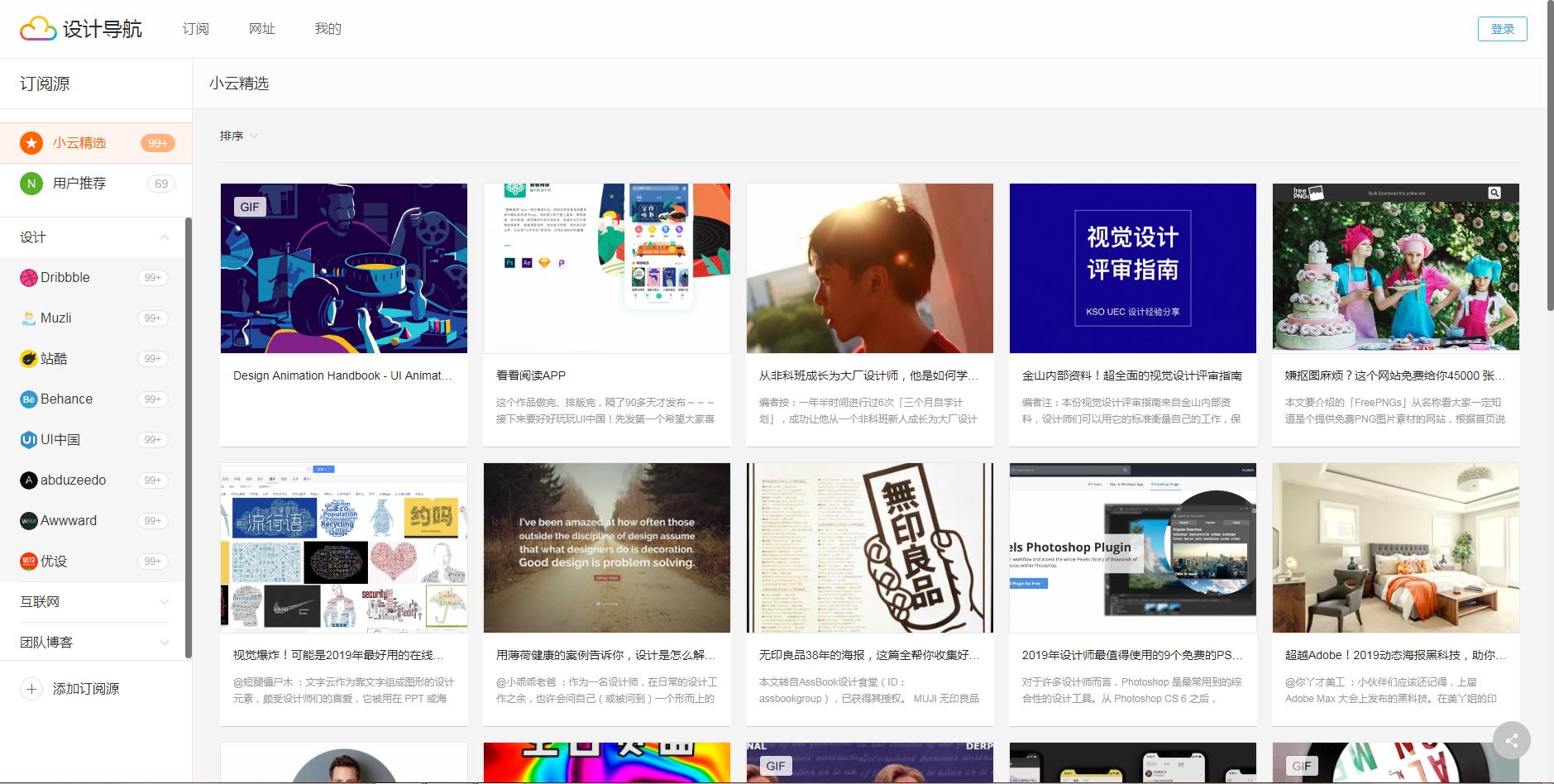Screen dimensions: 1554x784
Task: Open the 排序 sort dropdown
Action: (x=239, y=136)
